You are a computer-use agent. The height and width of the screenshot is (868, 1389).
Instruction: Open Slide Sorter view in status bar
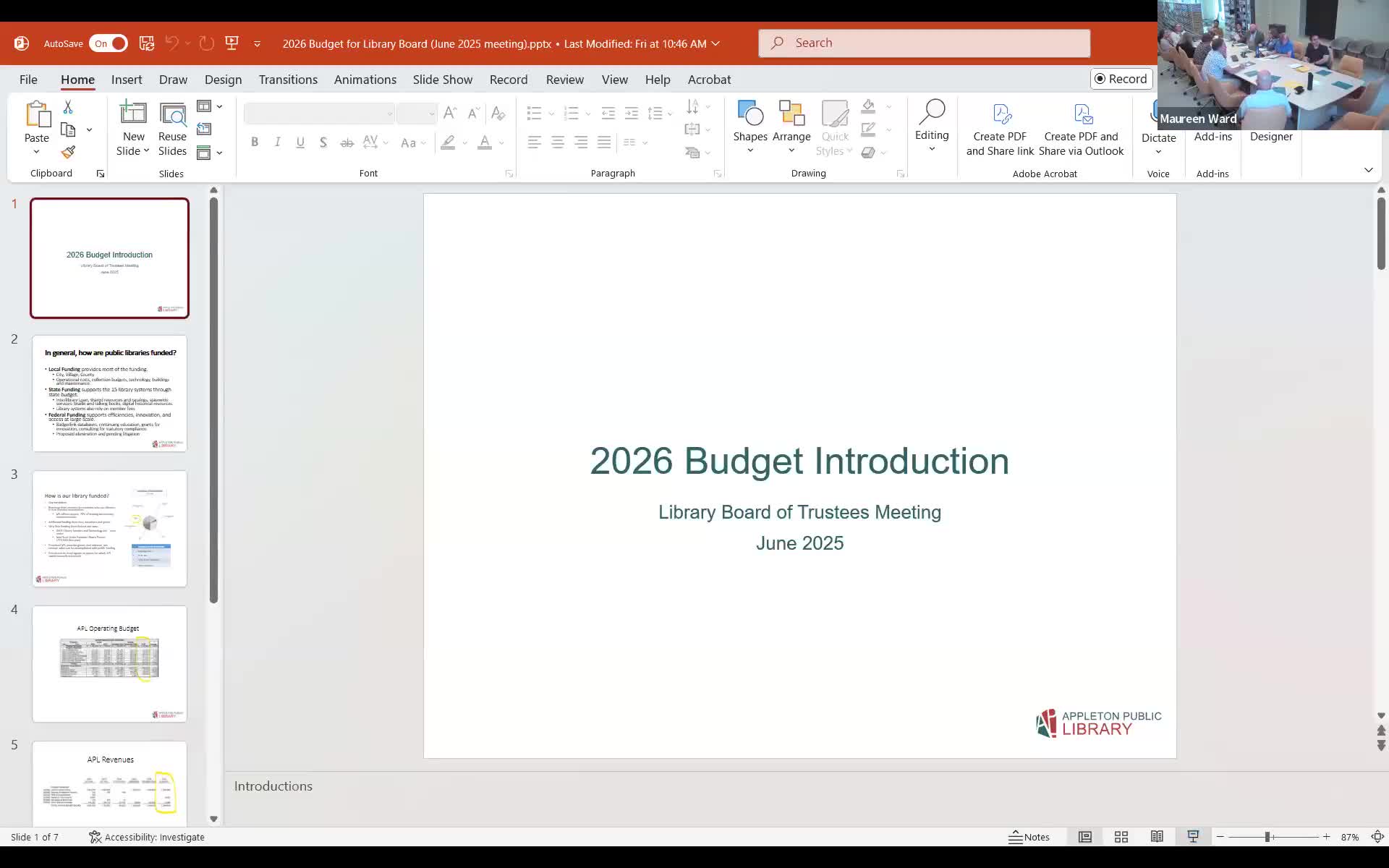(1121, 837)
